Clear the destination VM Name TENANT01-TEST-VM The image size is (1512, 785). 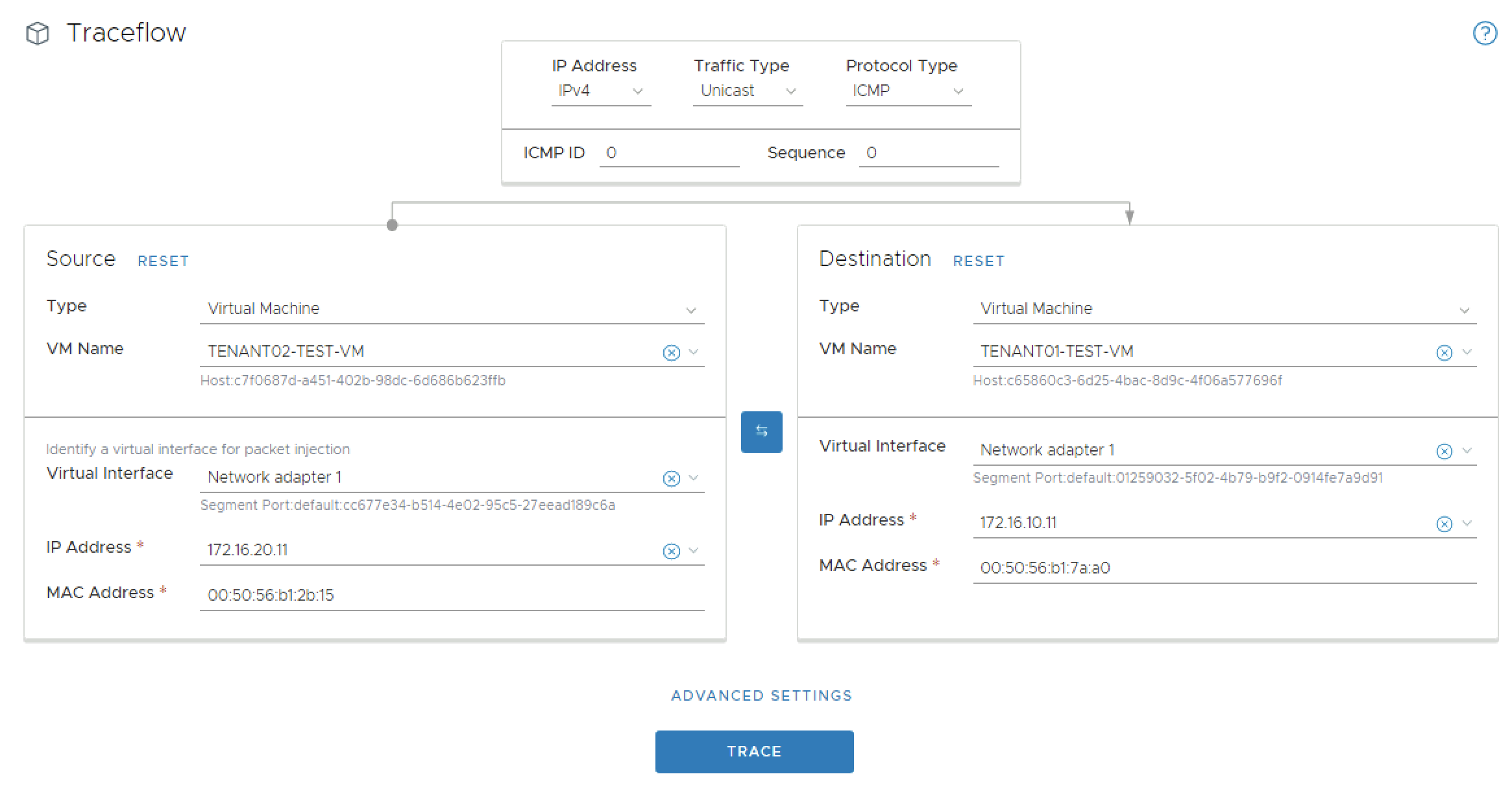(1444, 352)
